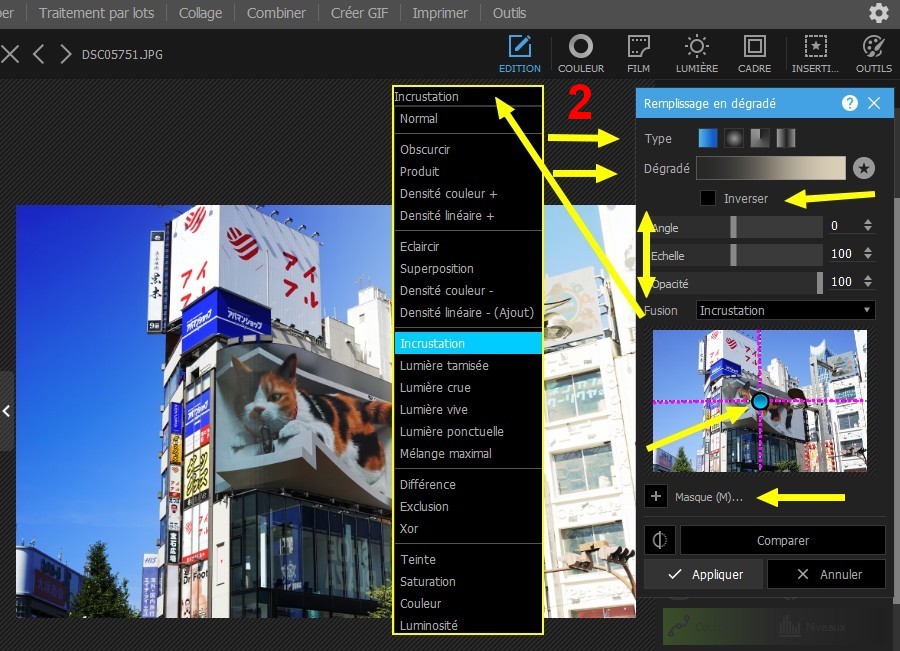Open the Combiner menu
Image resolution: width=900 pixels, height=651 pixels.
276,13
